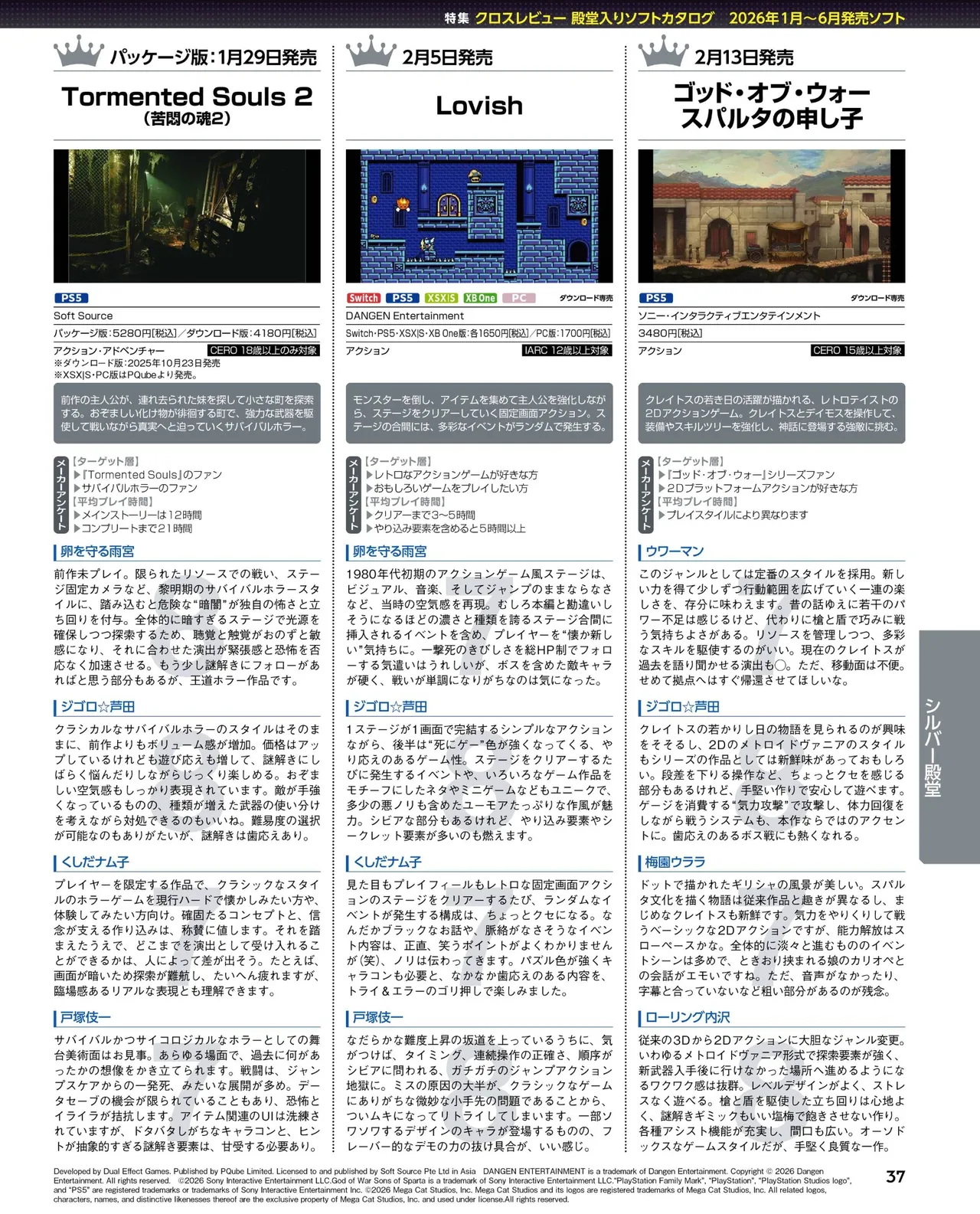The width and height of the screenshot is (980, 1214).
Task: Select the pink PC platform badge for Lovish
Action: point(519,298)
